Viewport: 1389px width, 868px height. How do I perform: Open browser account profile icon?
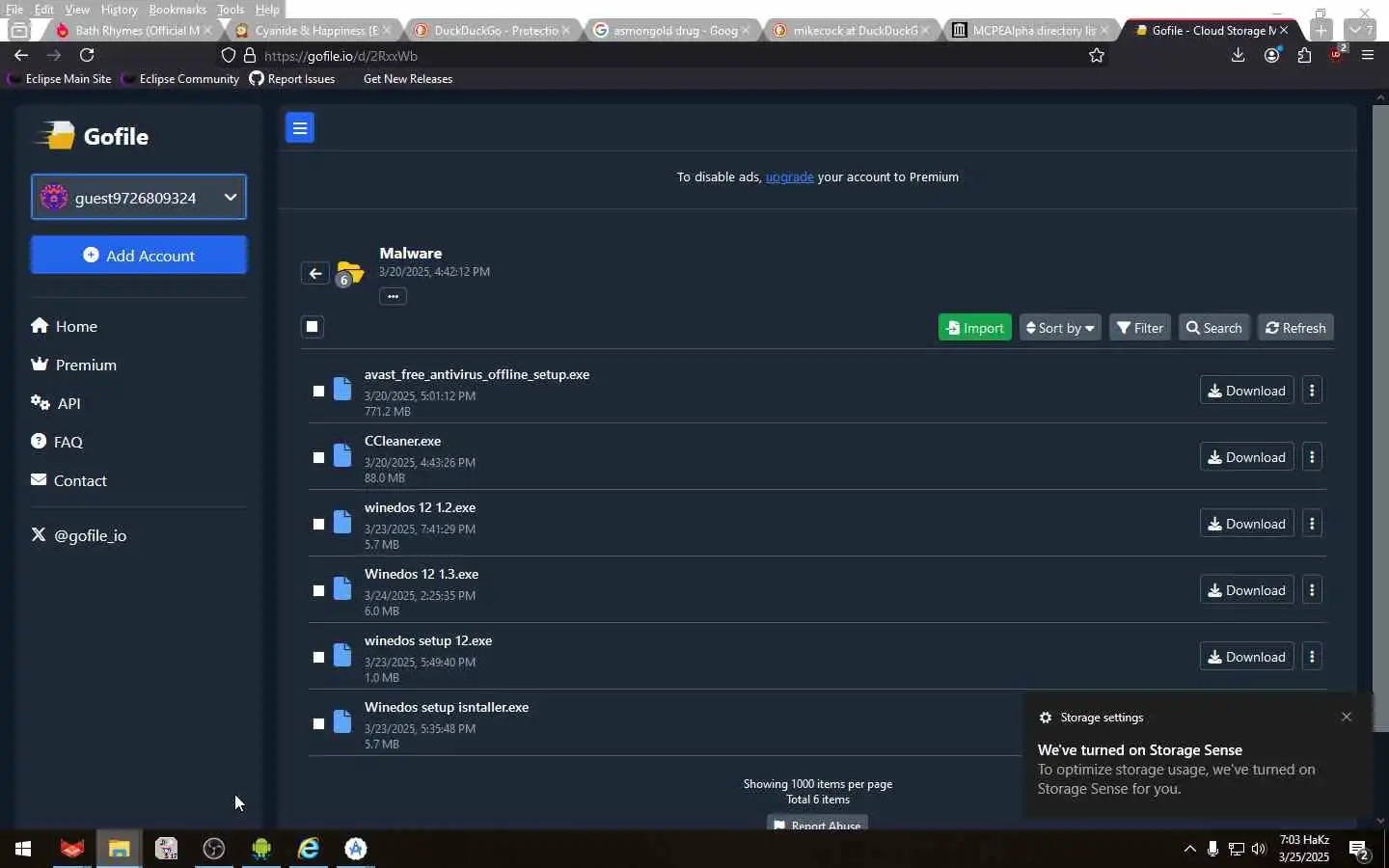pyautogui.click(x=1272, y=56)
